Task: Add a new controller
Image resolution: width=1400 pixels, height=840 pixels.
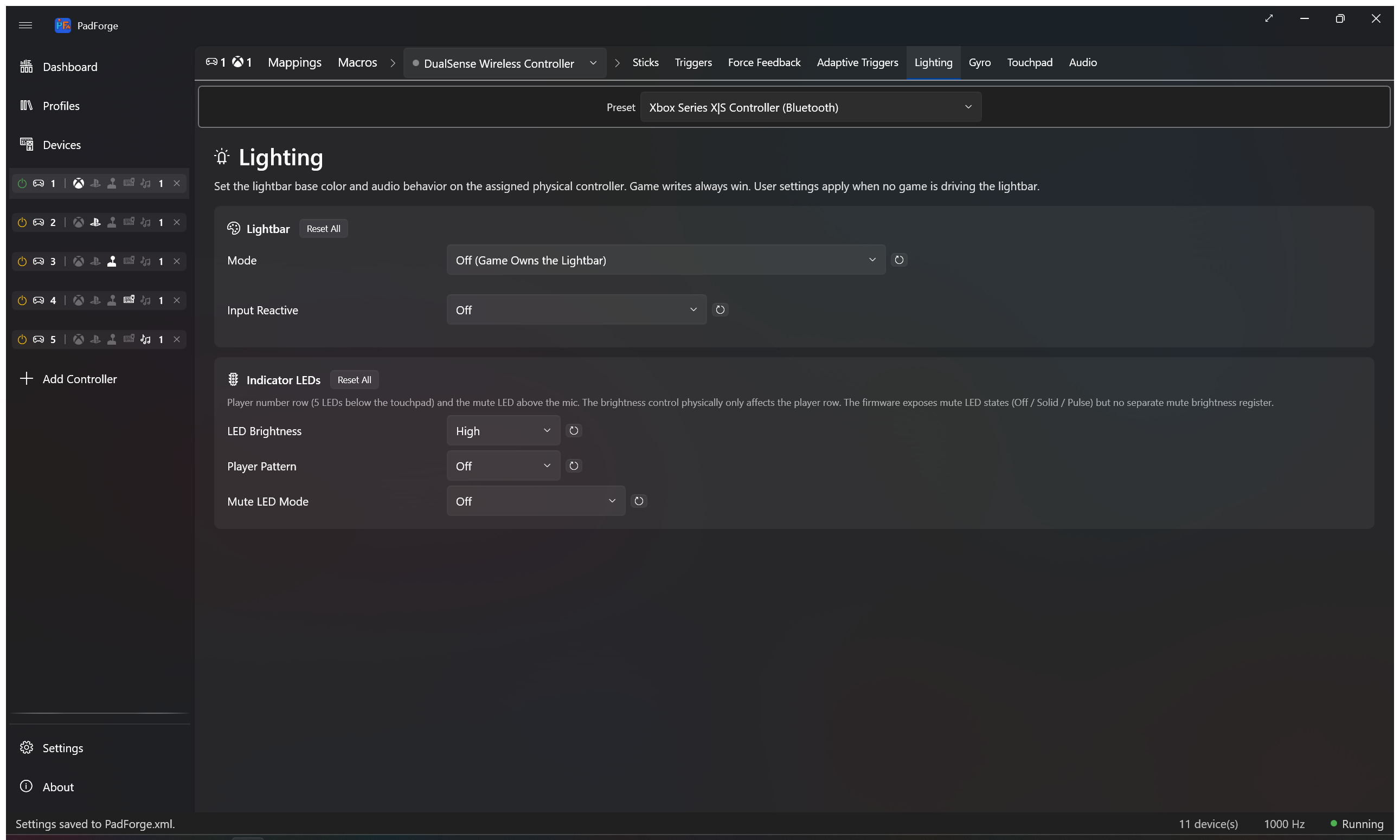Action: tap(99, 379)
